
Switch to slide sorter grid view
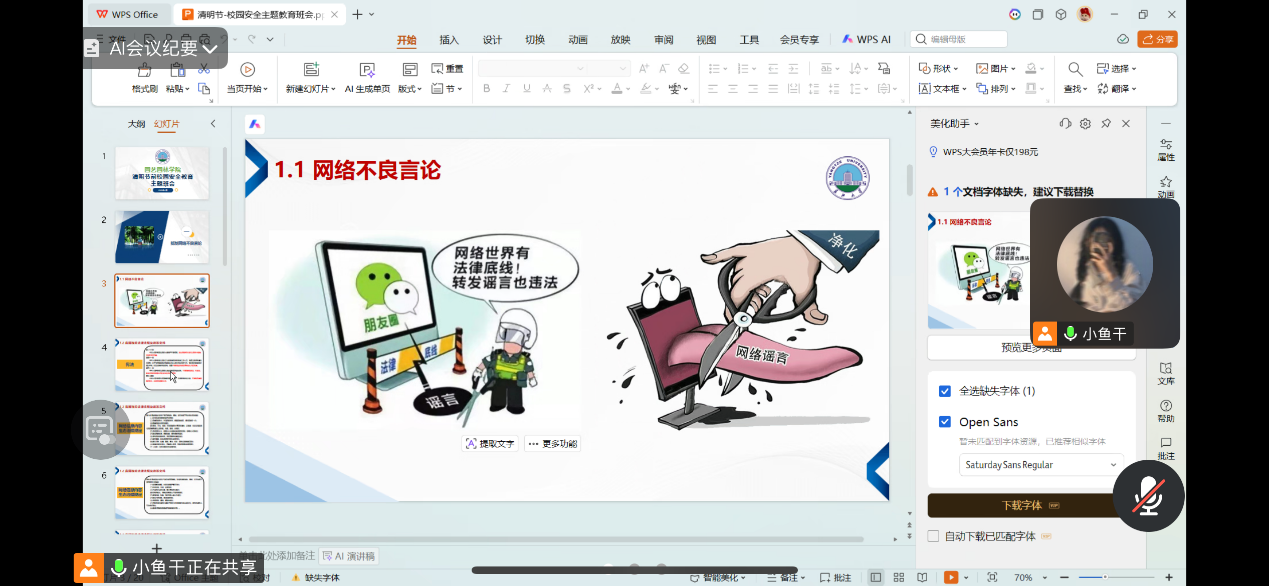[x=898, y=578]
